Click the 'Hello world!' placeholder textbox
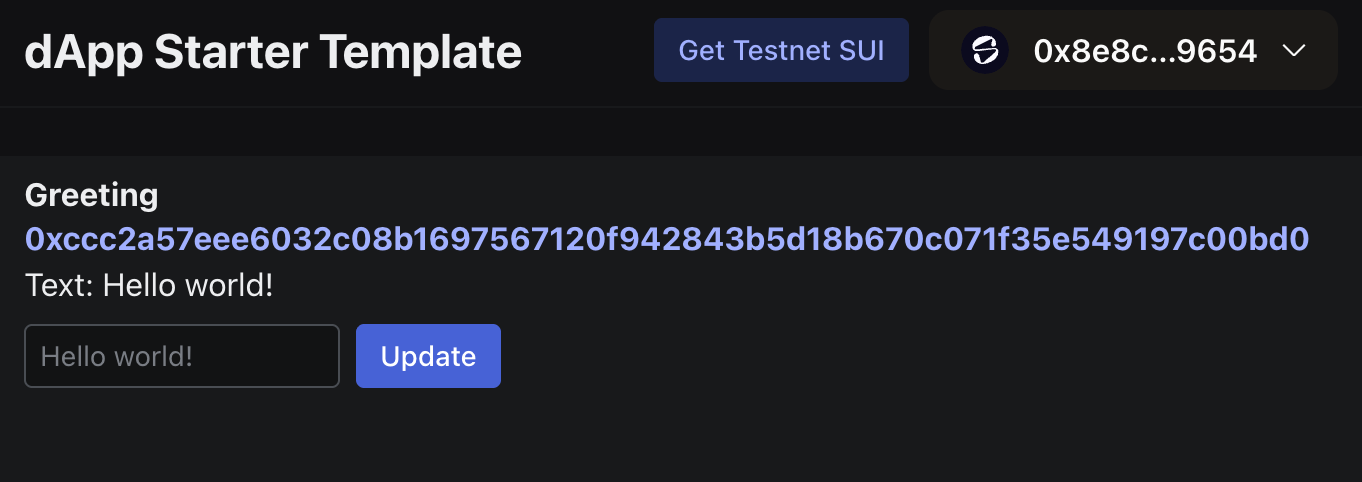The height and width of the screenshot is (482, 1362). (182, 356)
